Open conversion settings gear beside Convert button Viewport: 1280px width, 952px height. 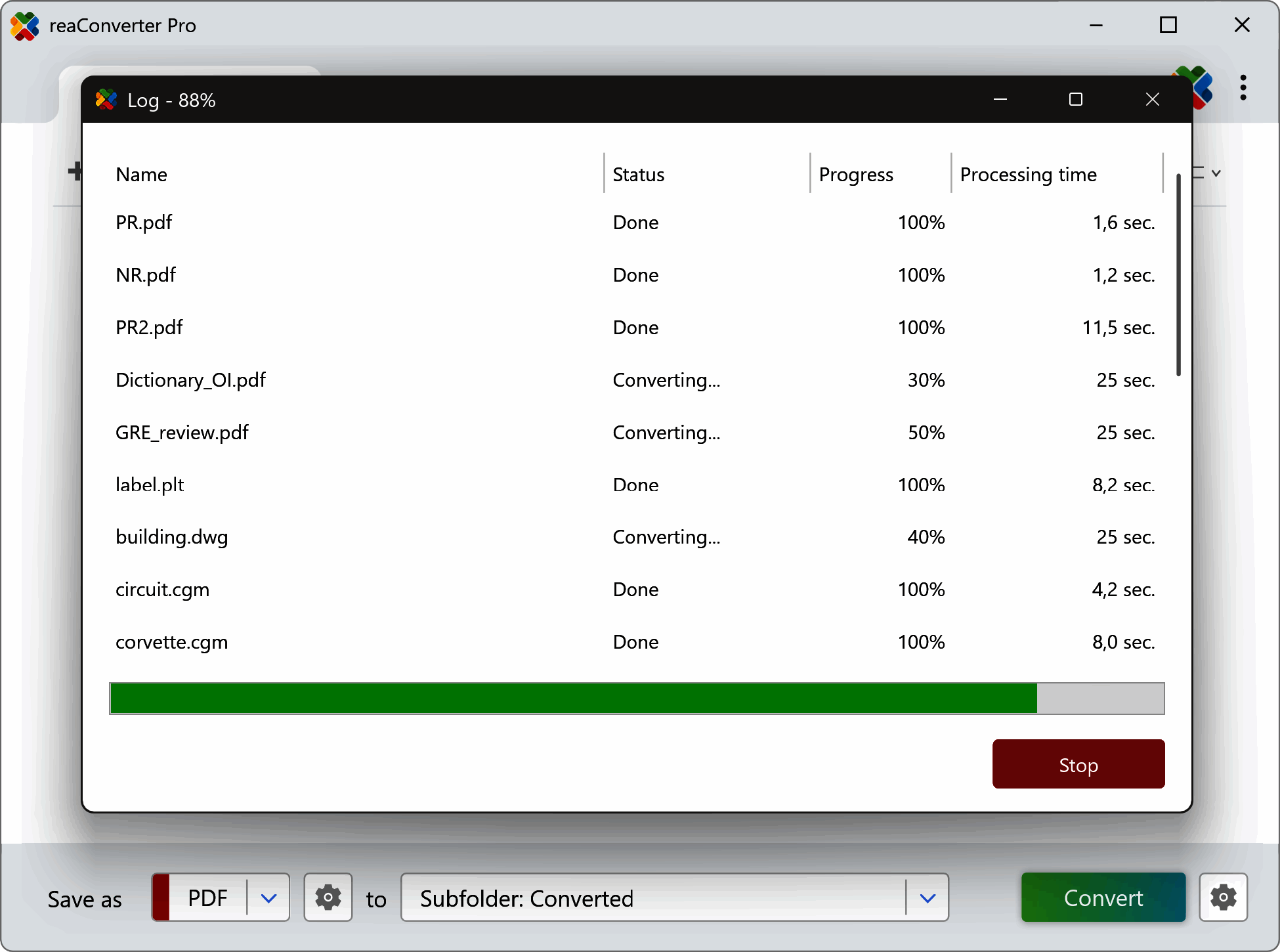click(x=1223, y=898)
